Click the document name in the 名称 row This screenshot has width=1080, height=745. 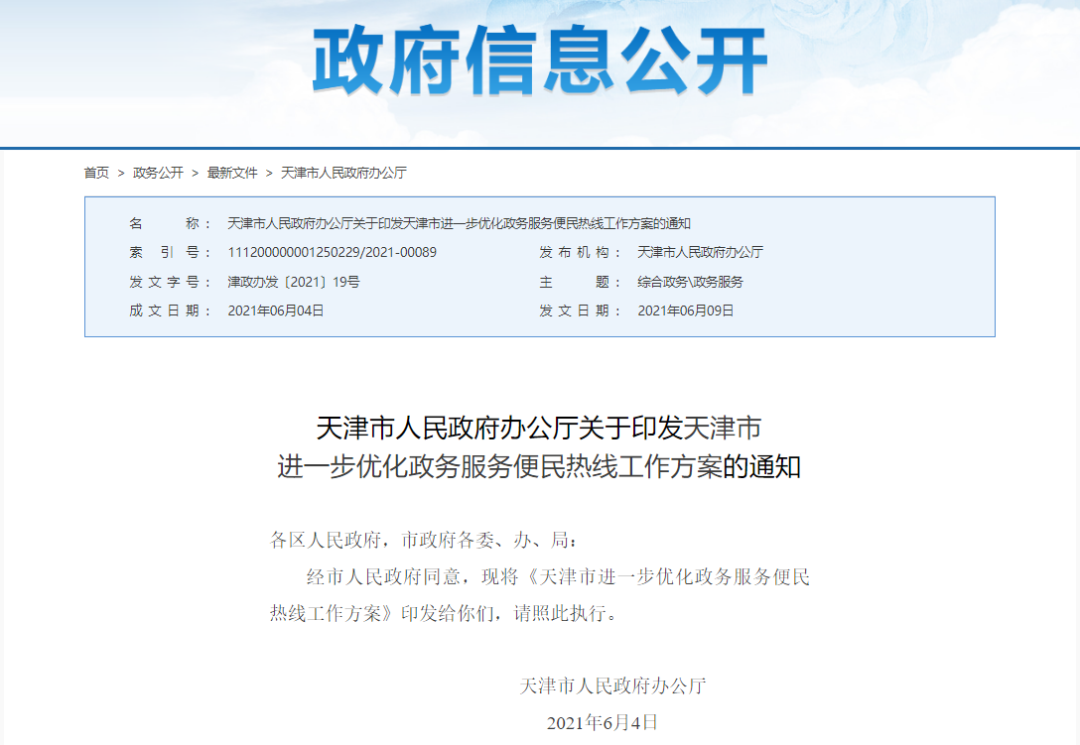click(459, 223)
